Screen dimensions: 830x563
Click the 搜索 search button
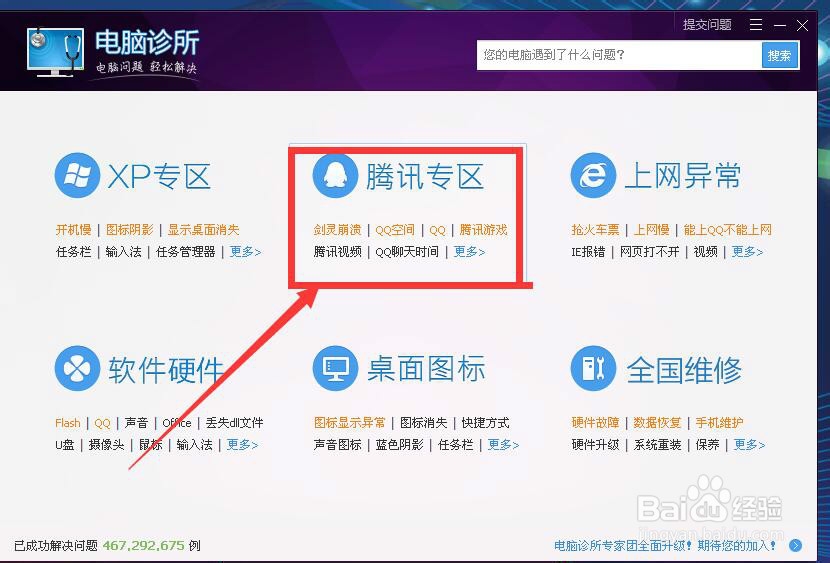pos(780,56)
